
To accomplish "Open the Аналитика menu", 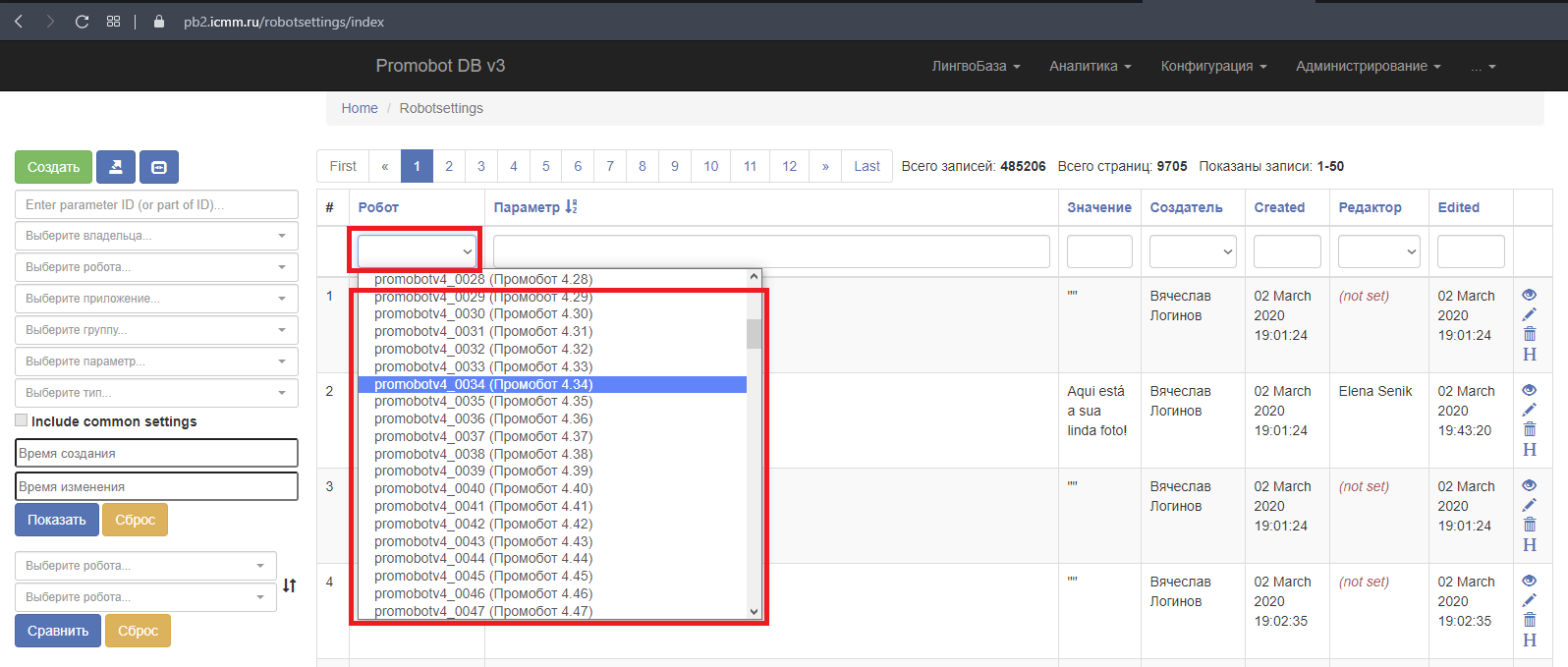I will click(x=1090, y=66).
